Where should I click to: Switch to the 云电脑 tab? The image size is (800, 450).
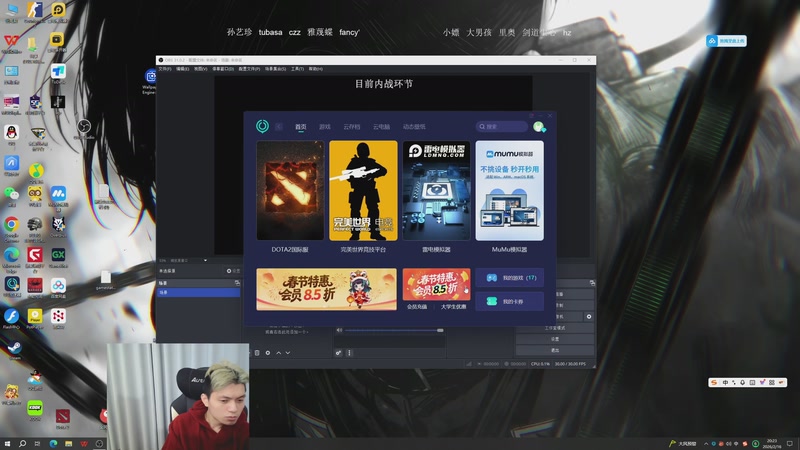pyautogui.click(x=381, y=127)
